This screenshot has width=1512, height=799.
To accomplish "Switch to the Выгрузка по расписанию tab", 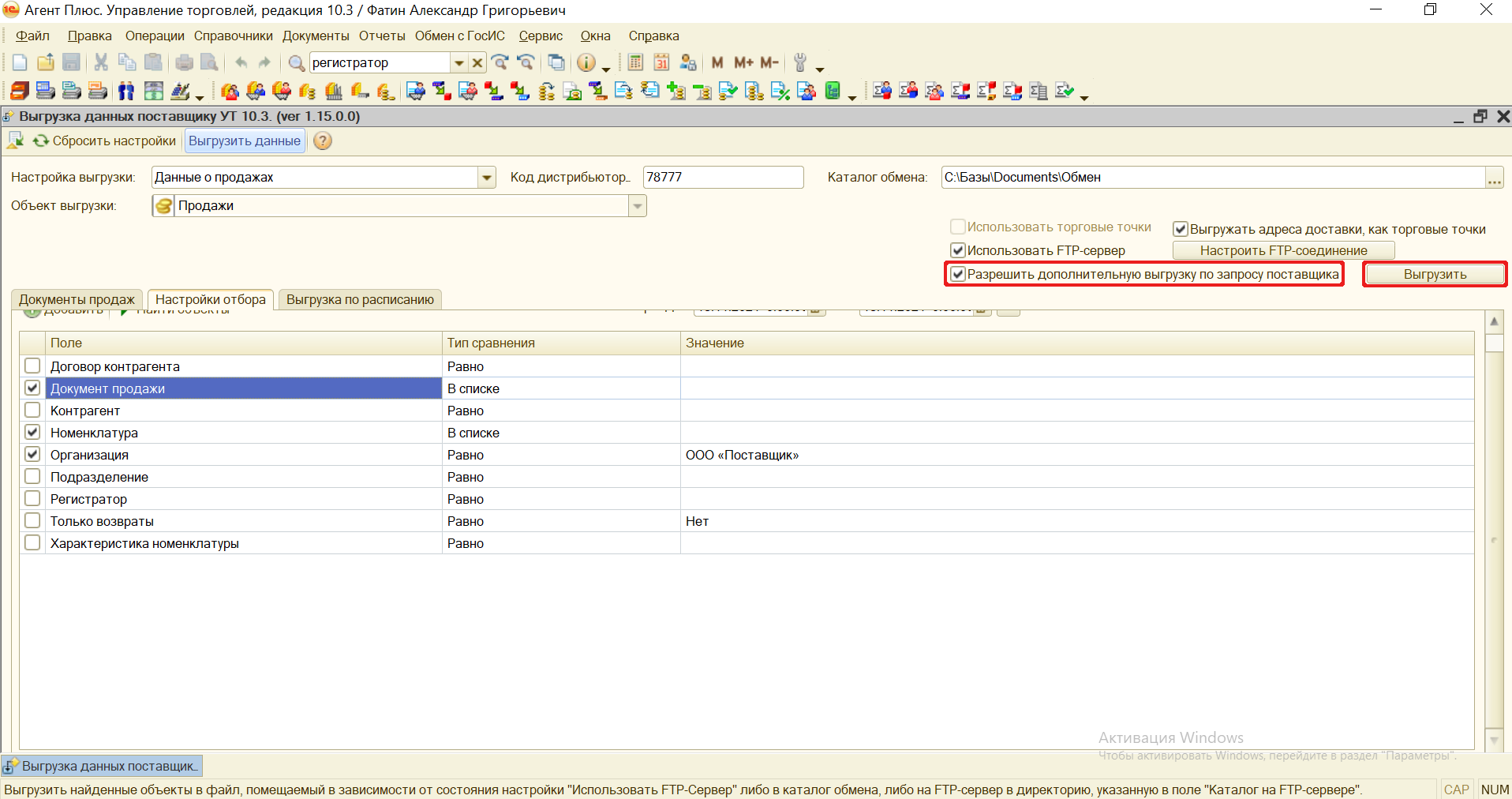I will [360, 300].
